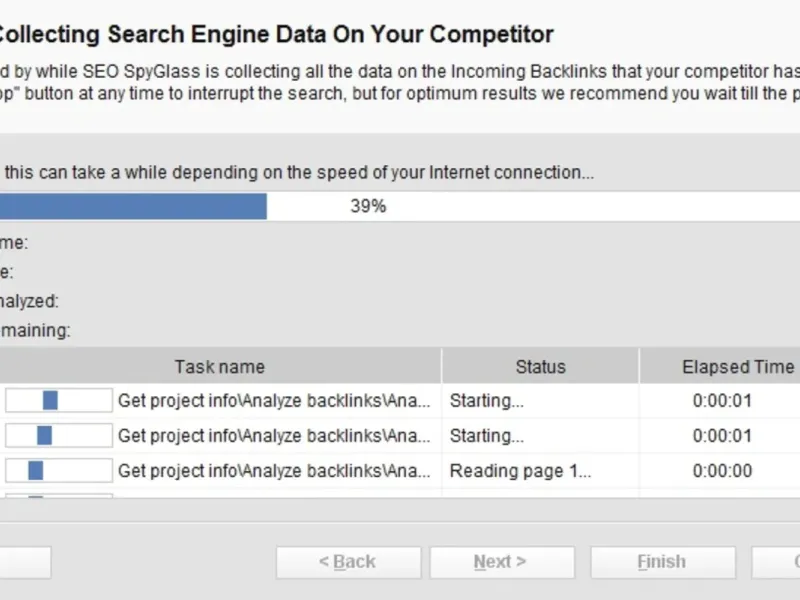
Task: Click the second row's "Starting..." status
Action: pyautogui.click(x=487, y=436)
